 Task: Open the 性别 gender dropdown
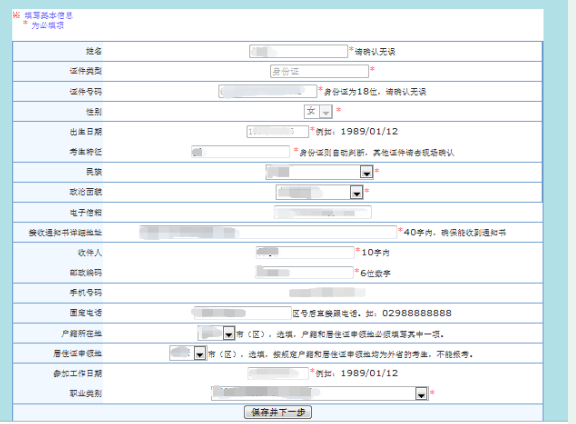click(x=318, y=111)
